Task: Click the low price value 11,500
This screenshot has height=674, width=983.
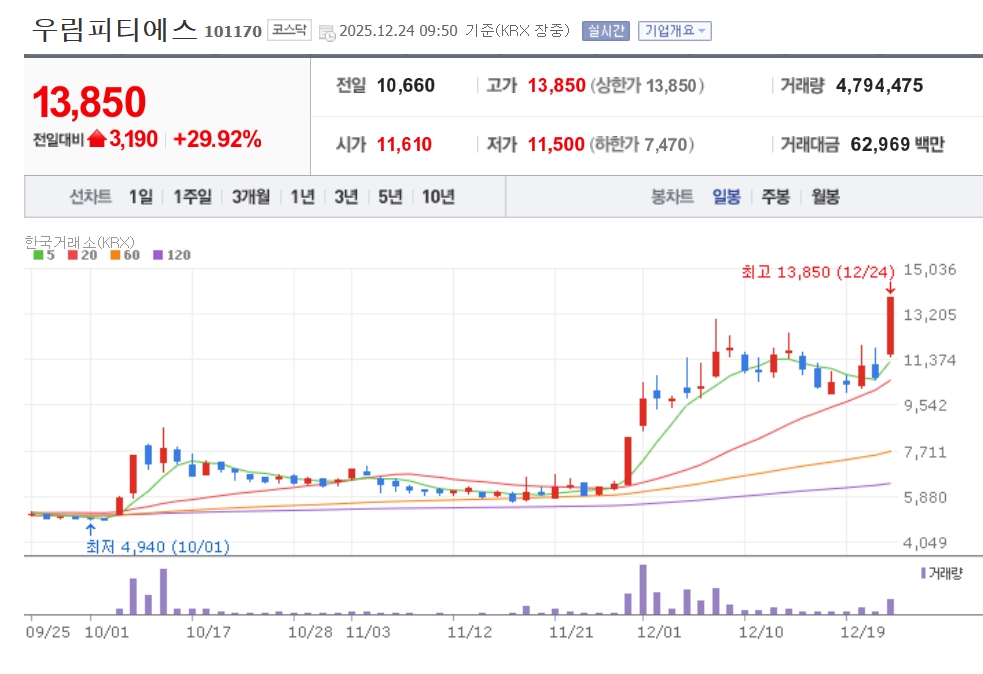Action: click(556, 144)
